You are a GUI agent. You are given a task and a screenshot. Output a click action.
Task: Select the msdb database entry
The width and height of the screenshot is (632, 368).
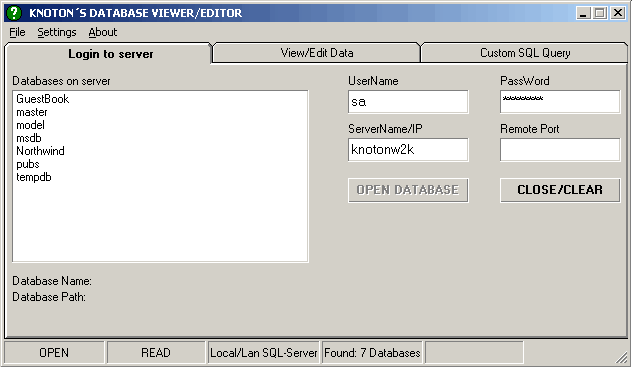click(29, 138)
